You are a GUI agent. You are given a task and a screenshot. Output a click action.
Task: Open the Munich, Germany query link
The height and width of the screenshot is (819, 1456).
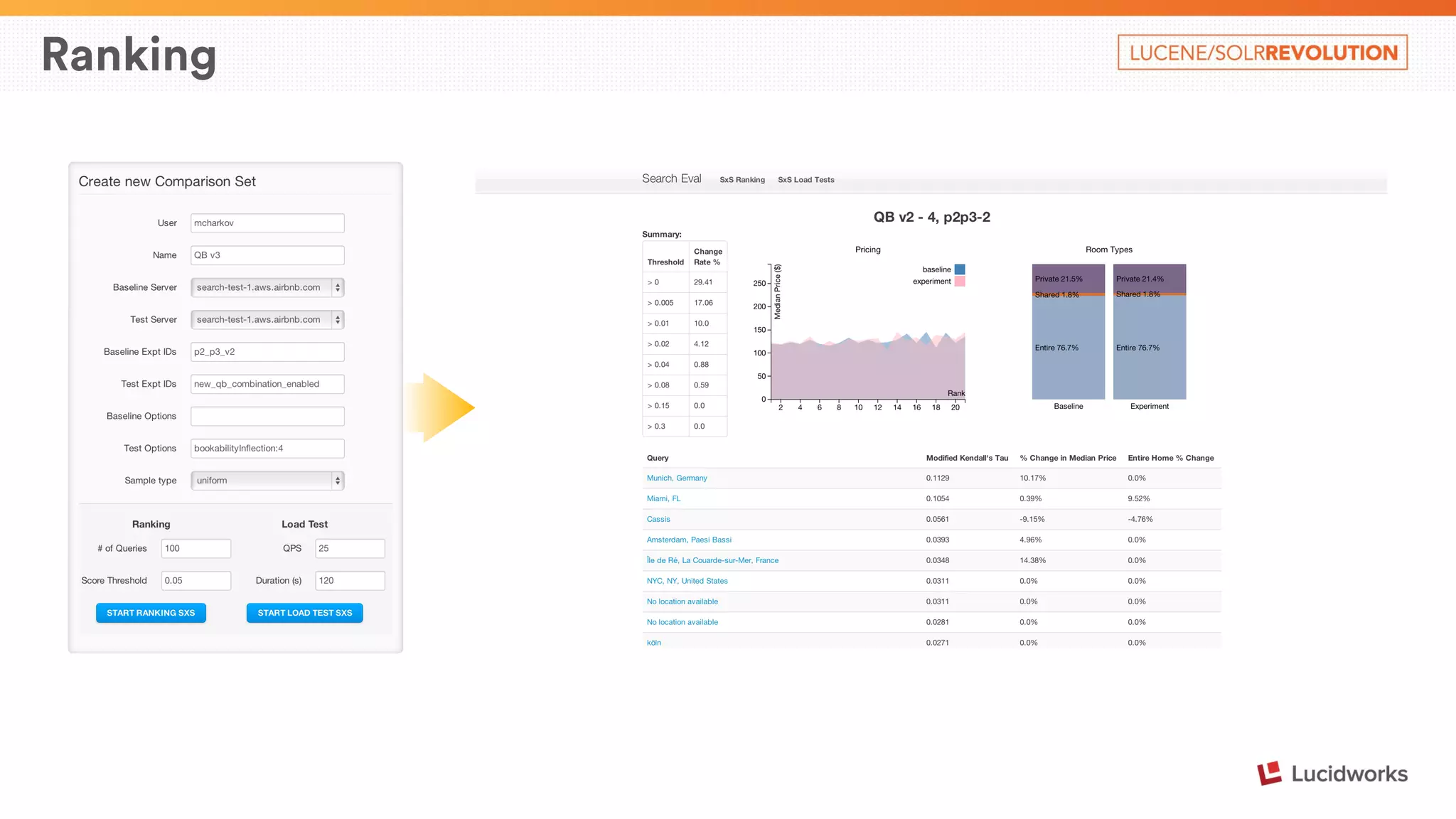tap(676, 478)
